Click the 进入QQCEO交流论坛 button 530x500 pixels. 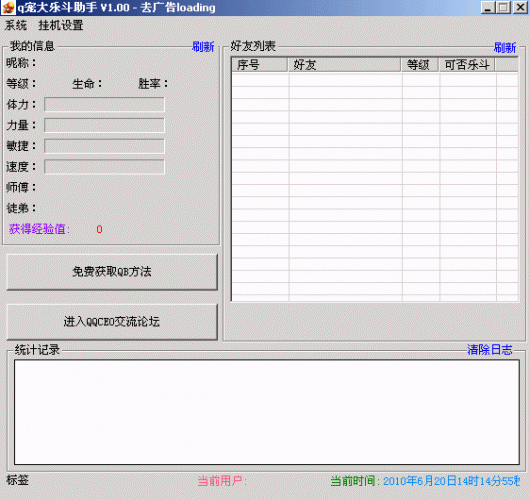click(112, 322)
